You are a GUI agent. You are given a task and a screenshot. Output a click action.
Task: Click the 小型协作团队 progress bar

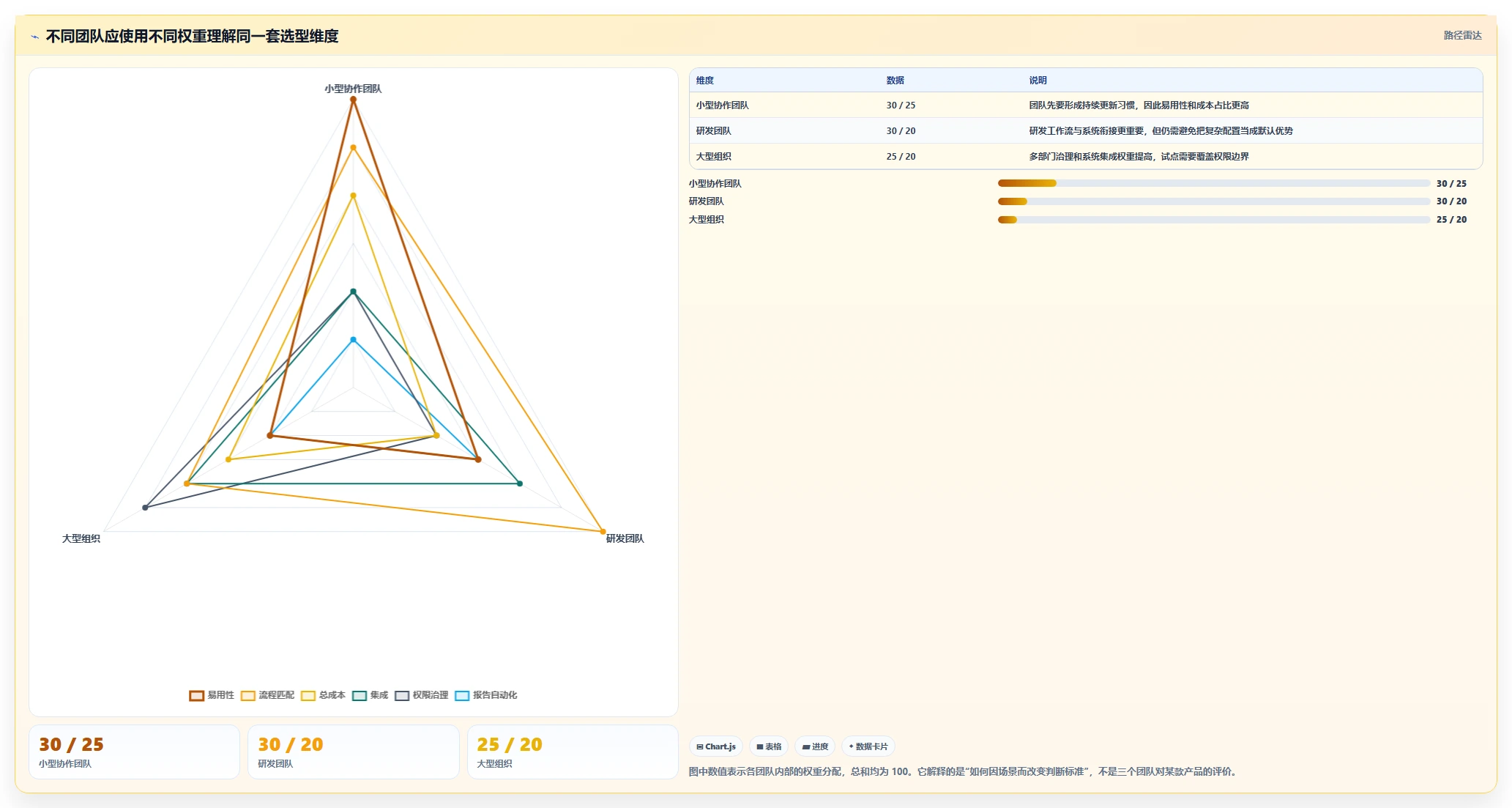(1214, 183)
